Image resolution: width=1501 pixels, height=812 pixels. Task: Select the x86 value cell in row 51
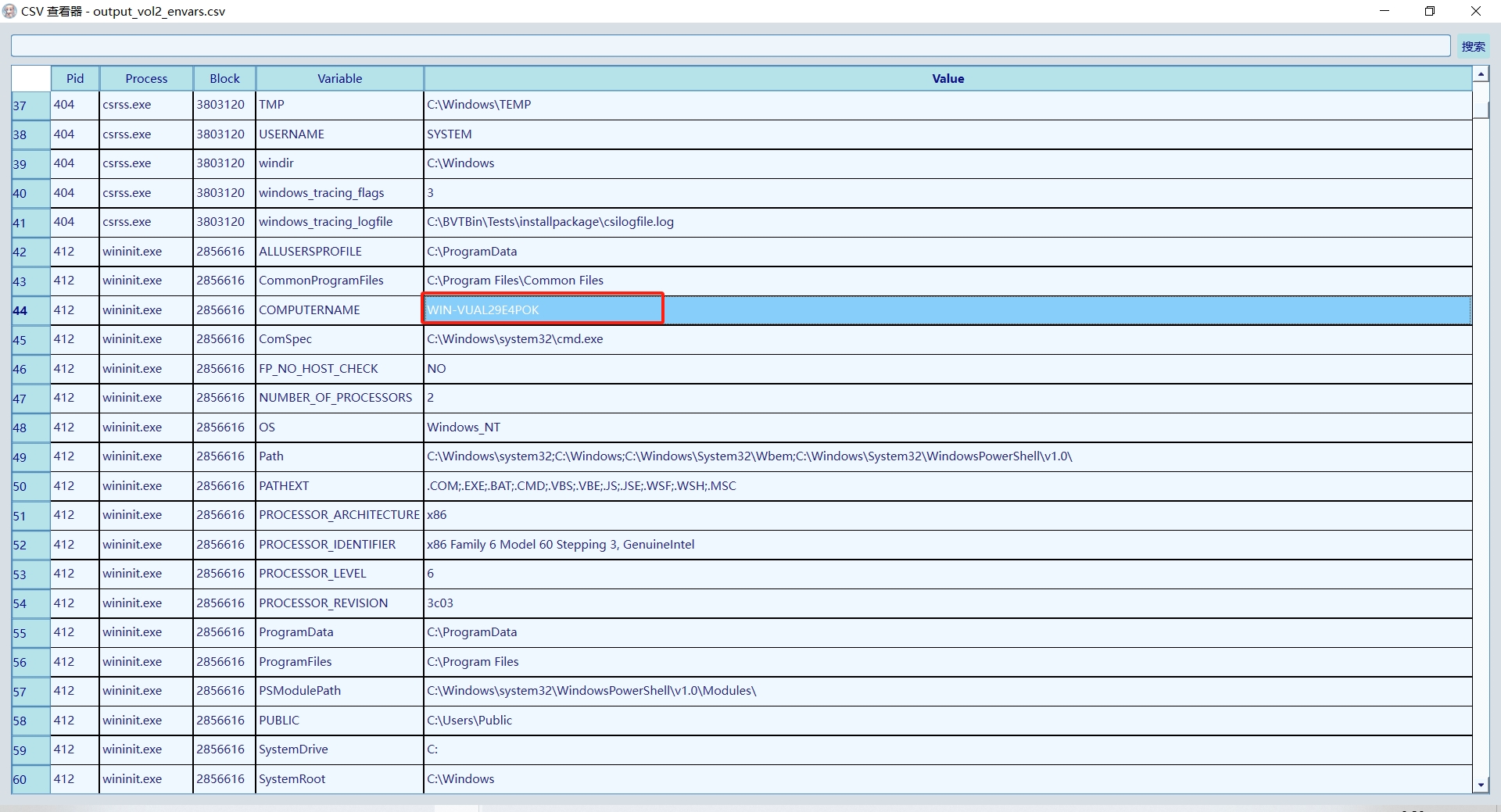(x=948, y=515)
